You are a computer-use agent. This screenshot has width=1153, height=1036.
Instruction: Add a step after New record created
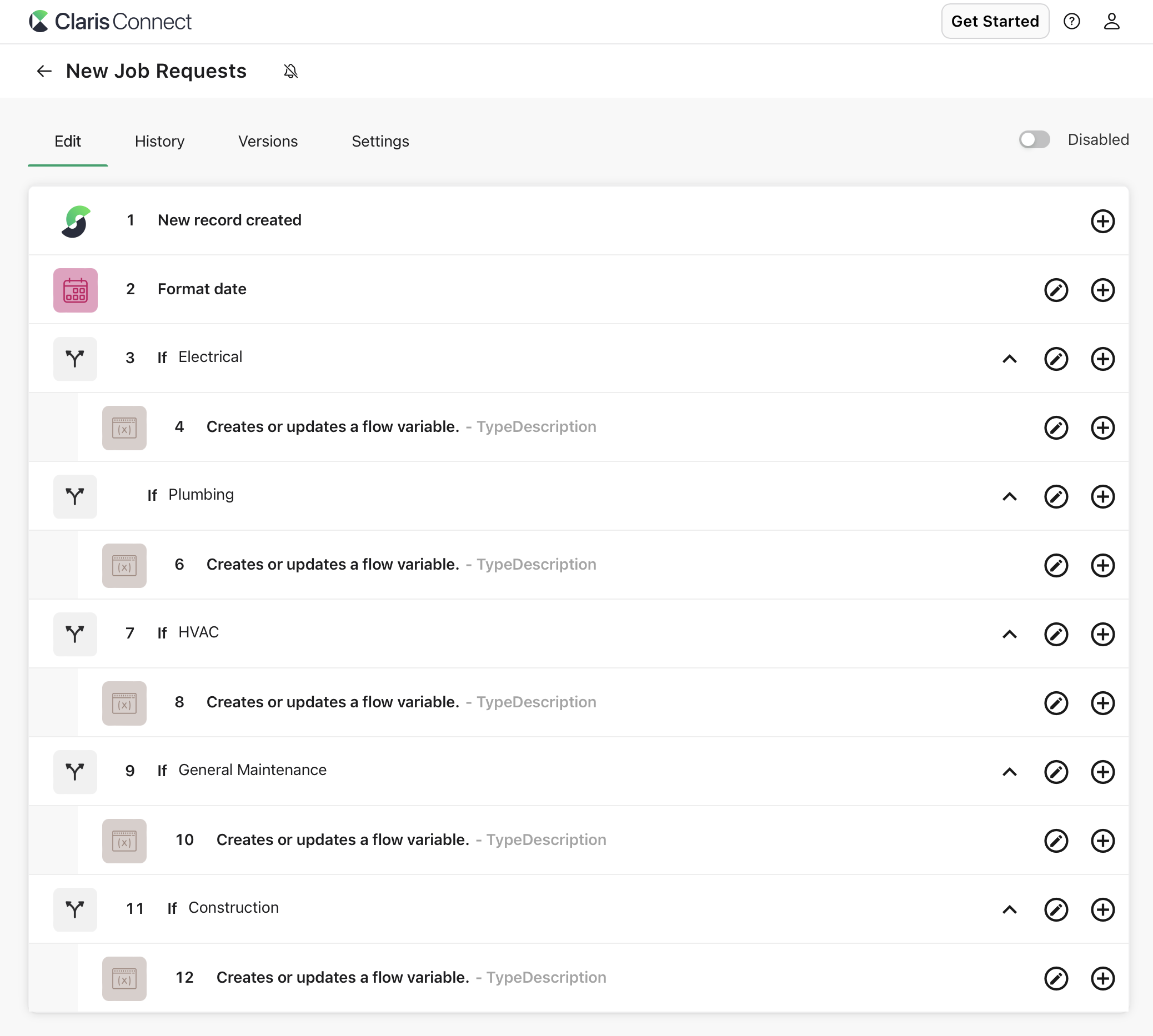1102,221
